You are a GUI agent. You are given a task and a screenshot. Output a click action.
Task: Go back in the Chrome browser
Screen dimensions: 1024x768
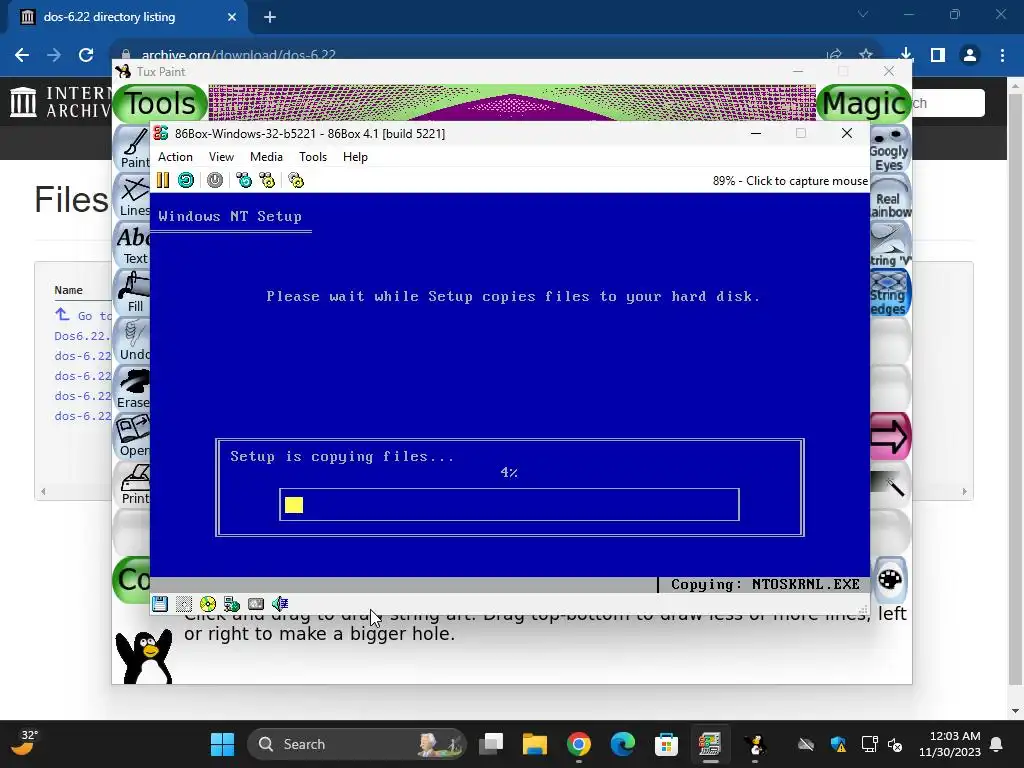click(22, 55)
